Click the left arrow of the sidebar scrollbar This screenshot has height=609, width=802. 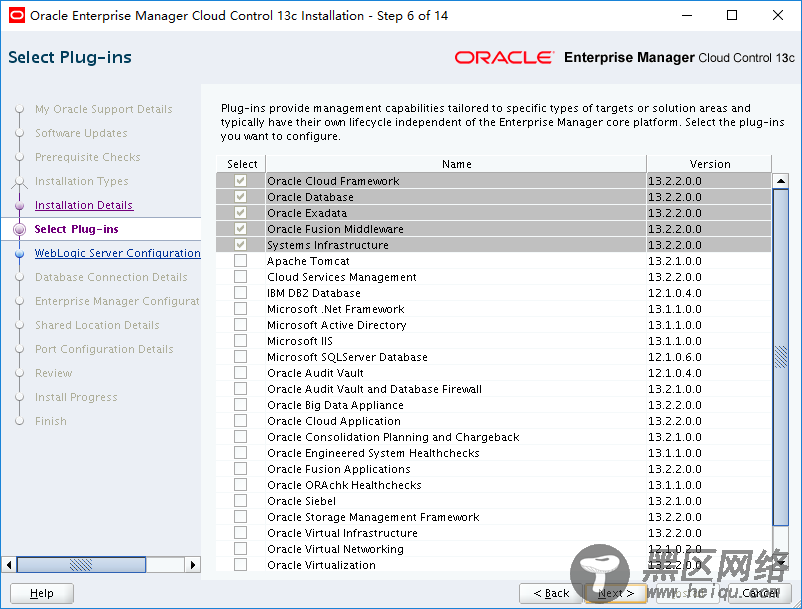point(9,565)
